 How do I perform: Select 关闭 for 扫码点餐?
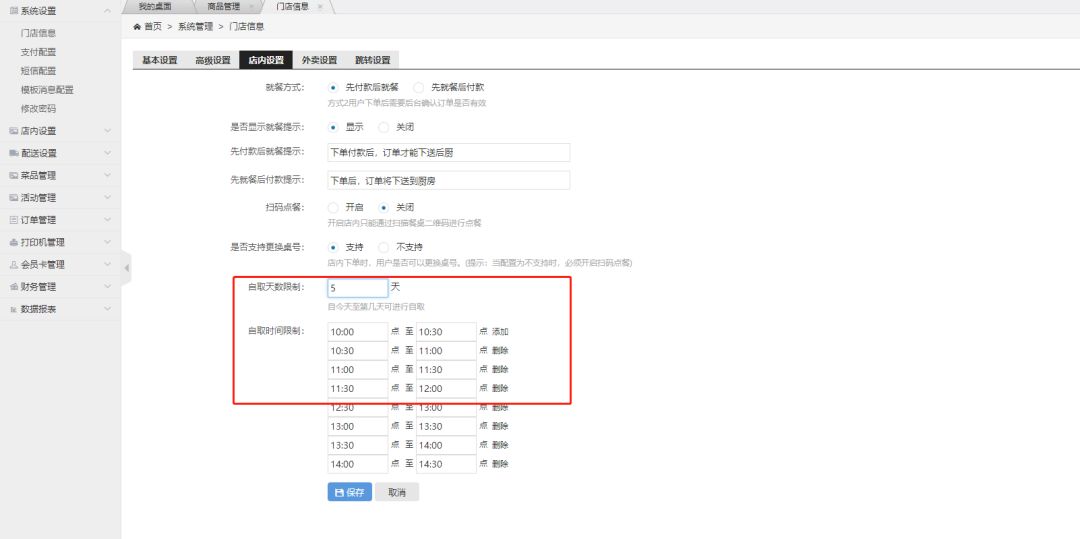384,207
